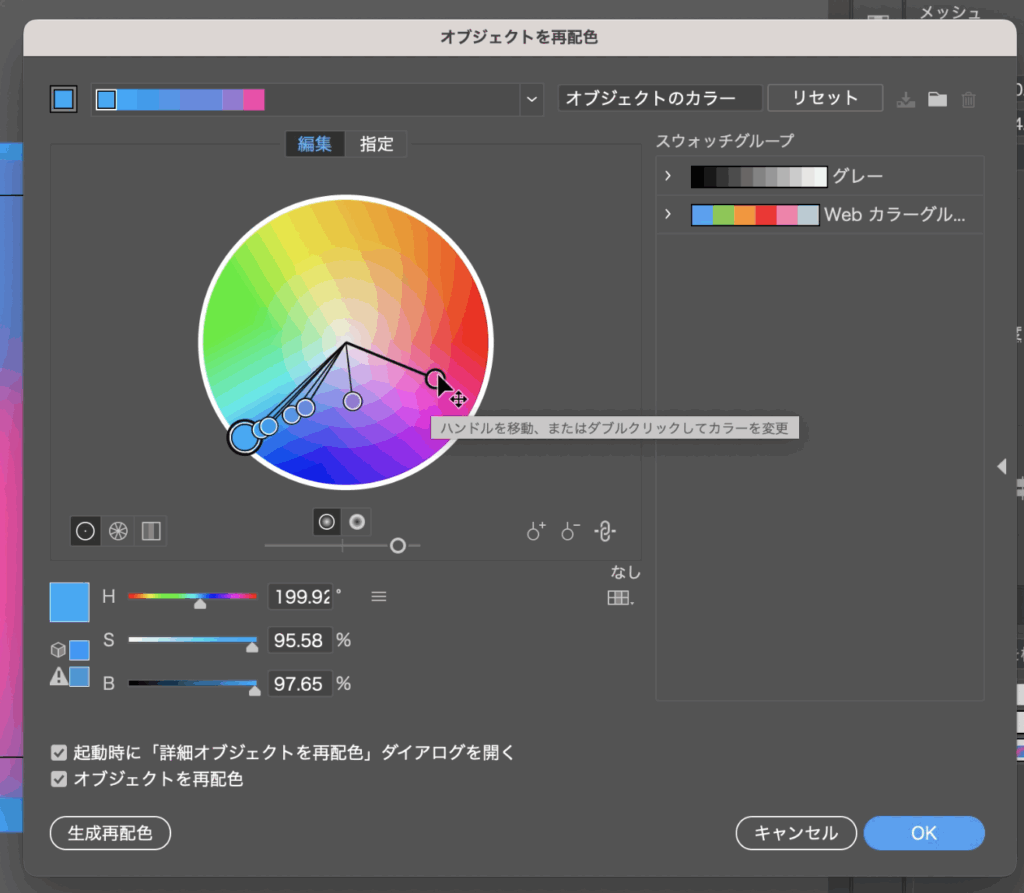
Task: Uncheck the オブジェクトを再配色 checkbox
Action: [x=60, y=779]
